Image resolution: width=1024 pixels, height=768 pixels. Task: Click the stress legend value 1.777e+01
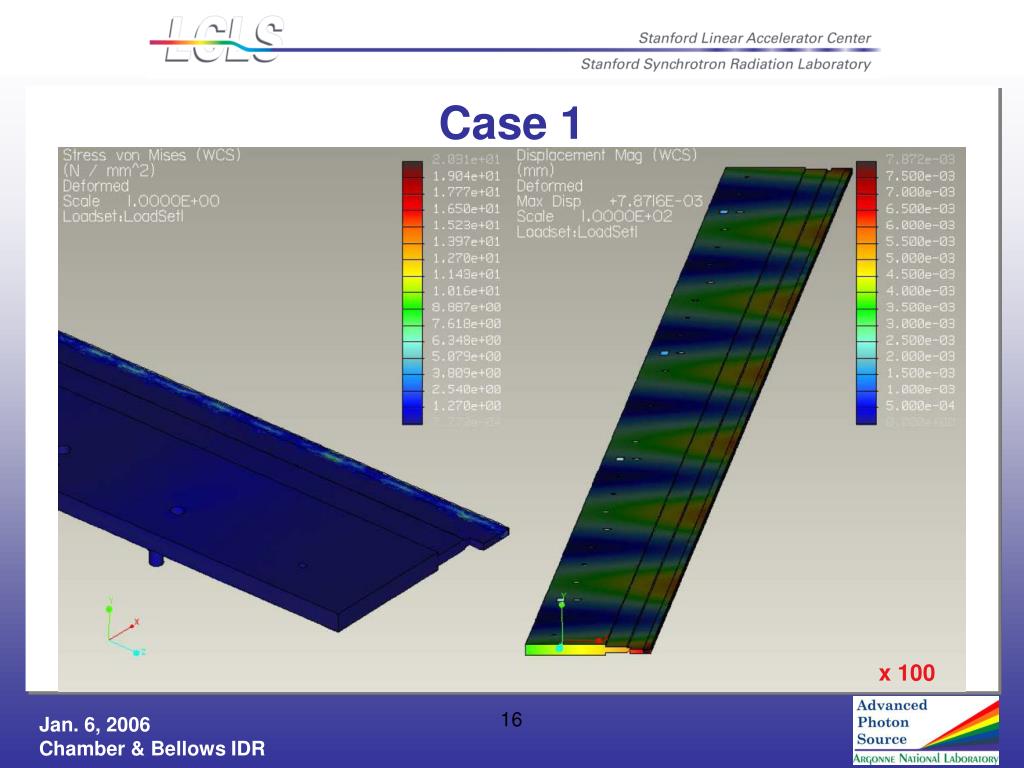(466, 193)
